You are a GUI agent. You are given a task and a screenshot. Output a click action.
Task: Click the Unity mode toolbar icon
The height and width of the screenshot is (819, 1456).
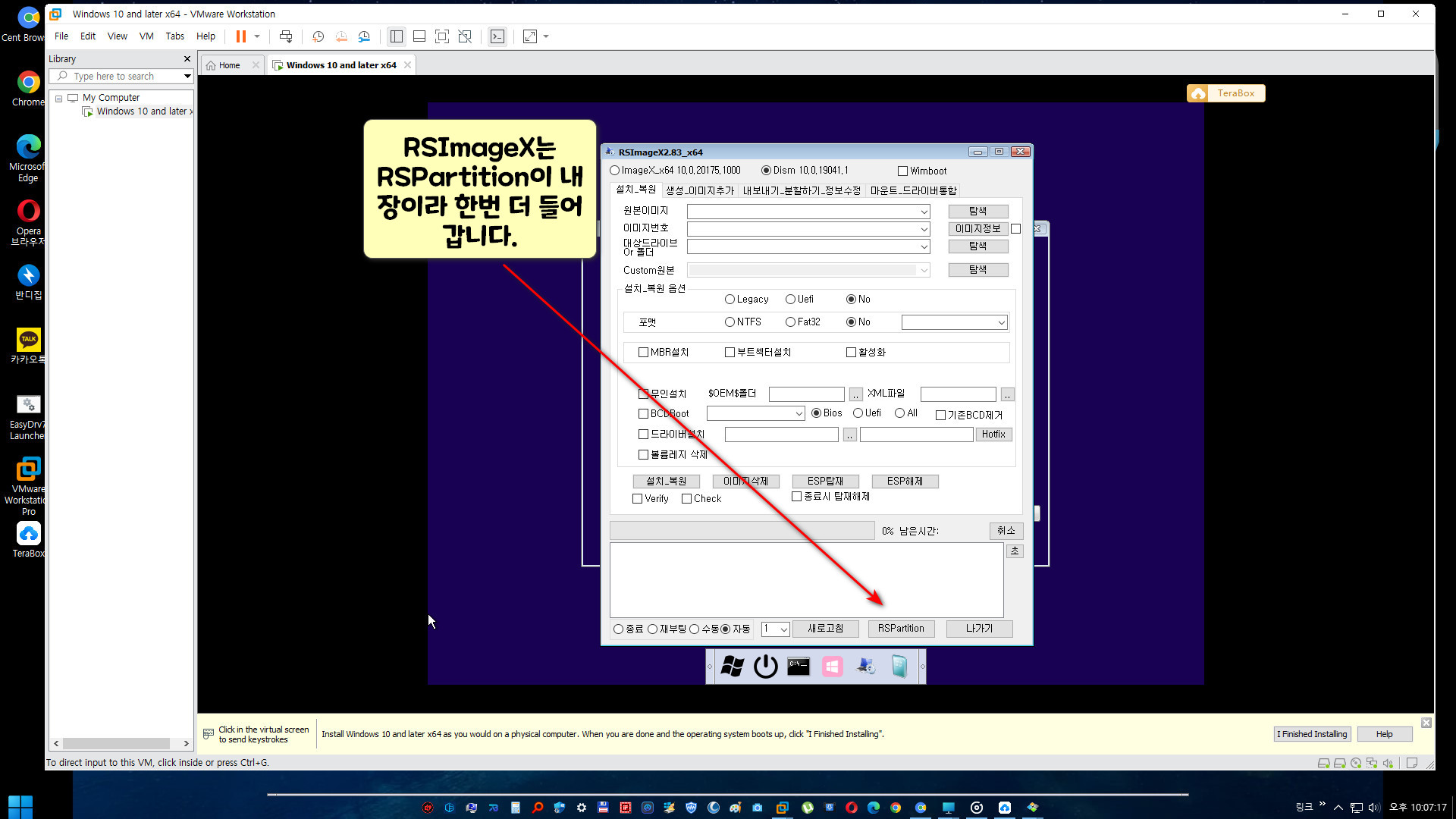pos(465,36)
